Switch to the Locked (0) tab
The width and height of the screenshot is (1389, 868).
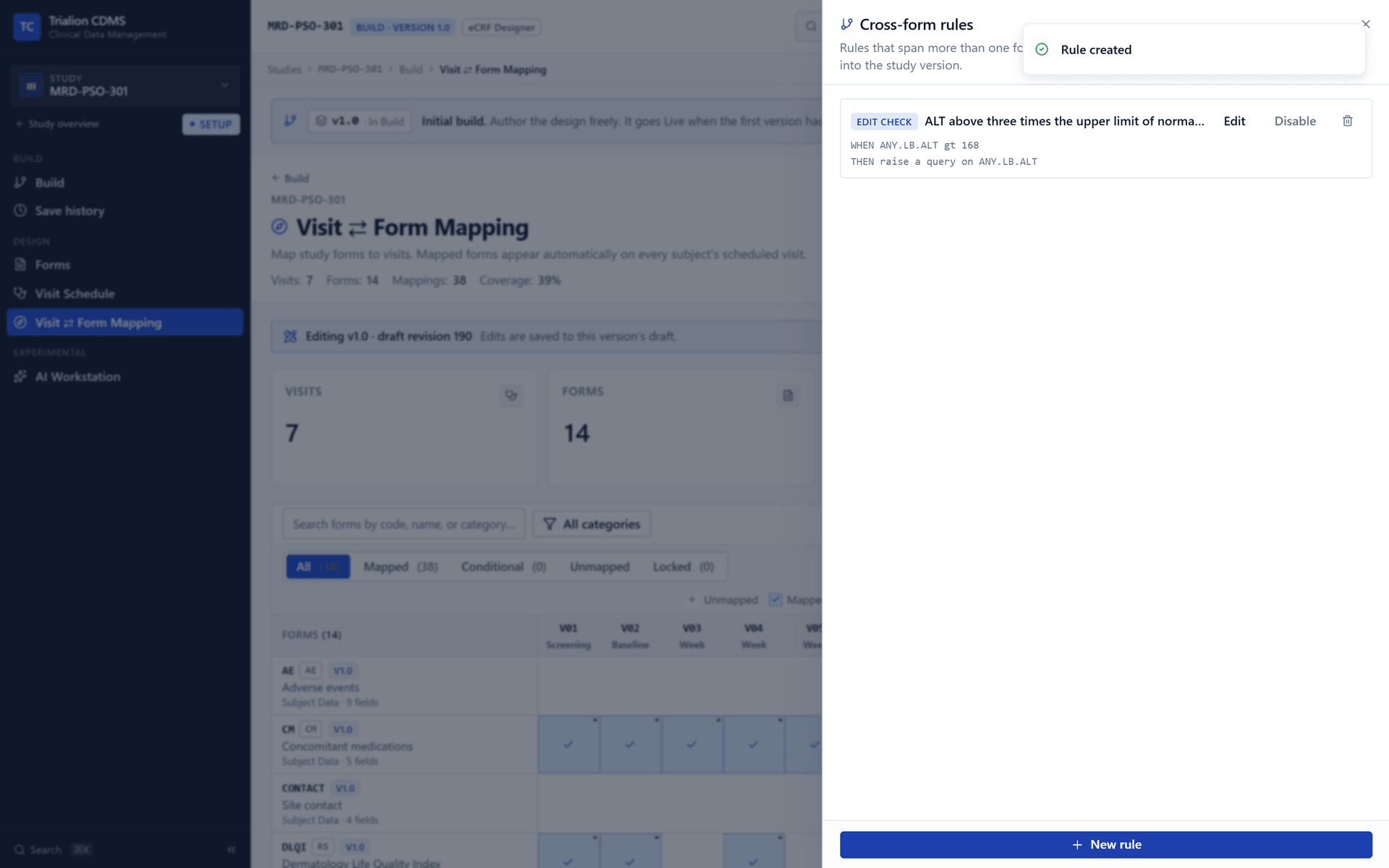tap(683, 566)
